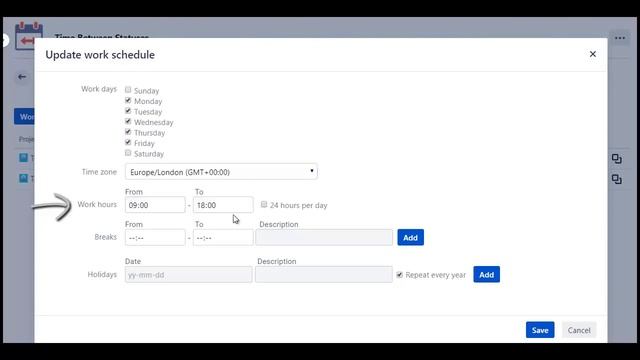Open the three-dots more menu
Image resolution: width=640 pixels, height=360 pixels.
[620, 38]
